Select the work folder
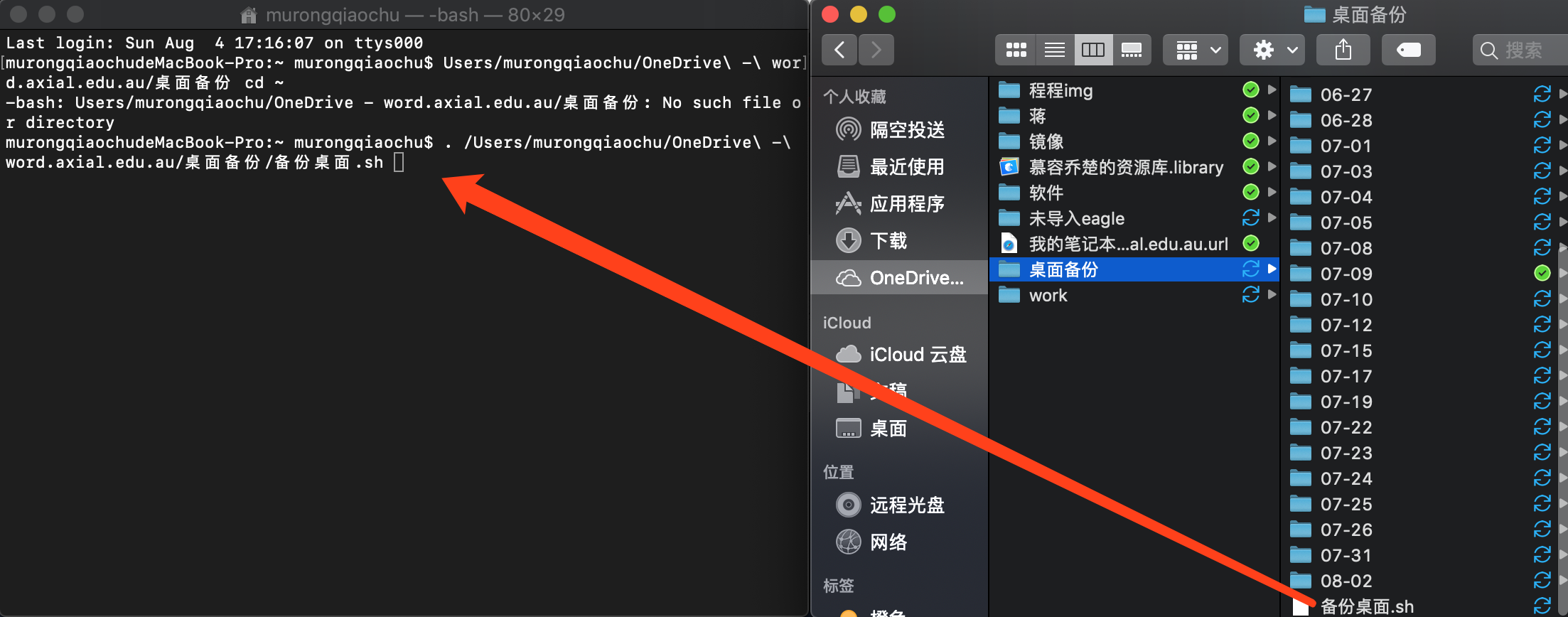The image size is (1568, 617). (x=1134, y=295)
